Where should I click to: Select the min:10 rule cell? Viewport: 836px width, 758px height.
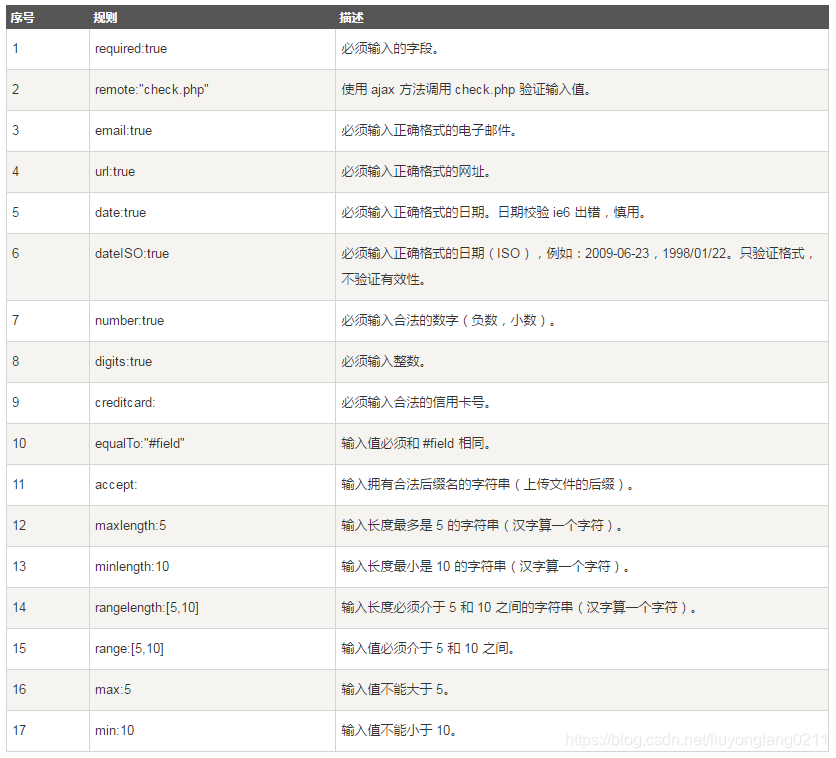(212, 731)
